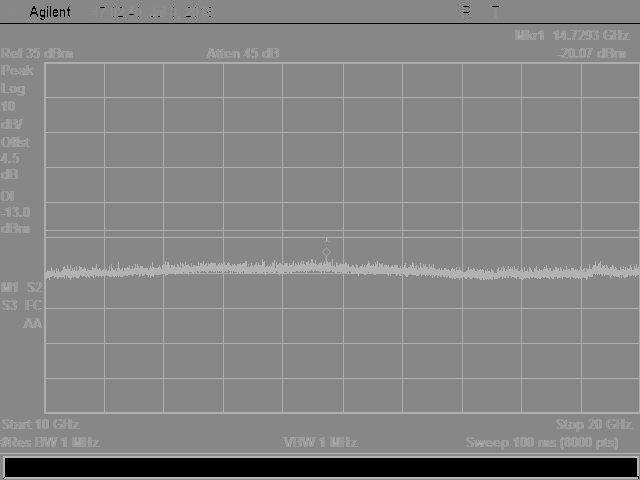The width and height of the screenshot is (640, 480).
Task: Select the -13.0 display line value
Action: [x=16, y=212]
